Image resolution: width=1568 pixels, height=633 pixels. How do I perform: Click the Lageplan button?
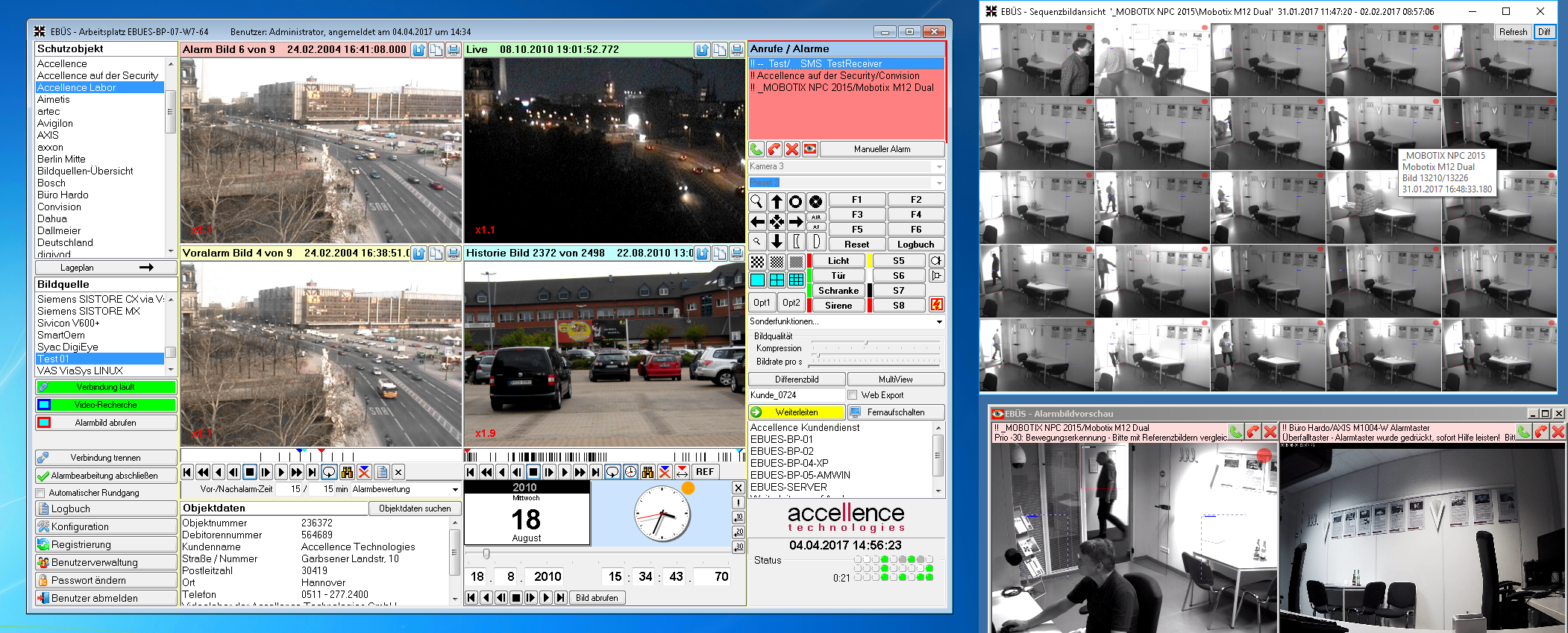tap(106, 268)
